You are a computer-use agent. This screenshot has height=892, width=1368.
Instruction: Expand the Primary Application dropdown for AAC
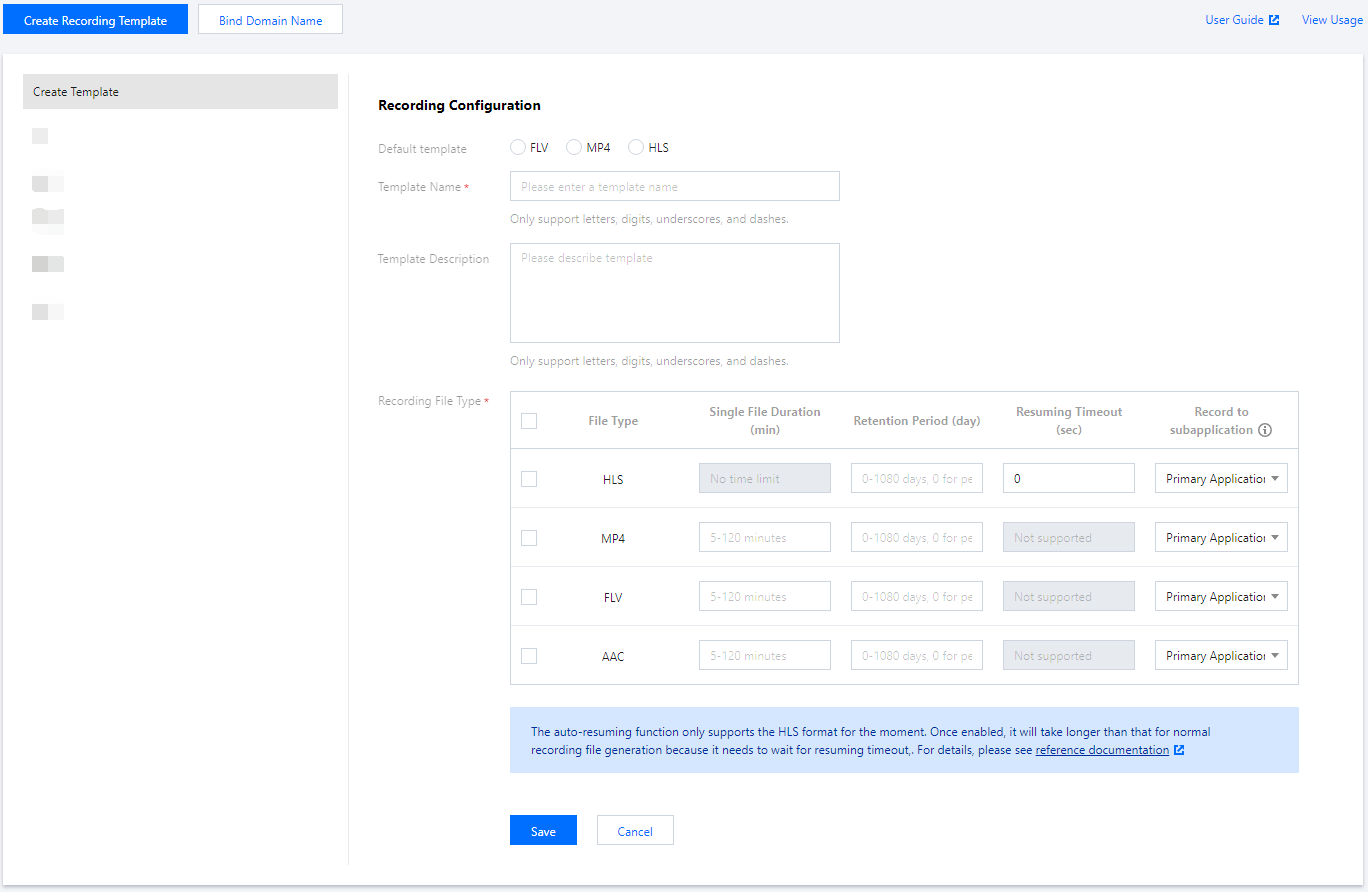tap(1221, 655)
